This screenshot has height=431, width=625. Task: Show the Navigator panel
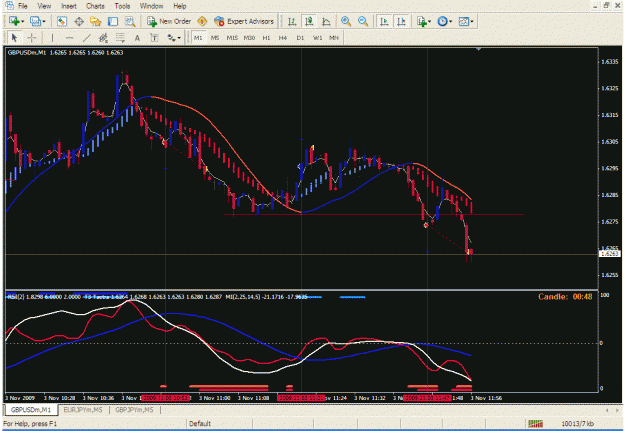(96, 22)
